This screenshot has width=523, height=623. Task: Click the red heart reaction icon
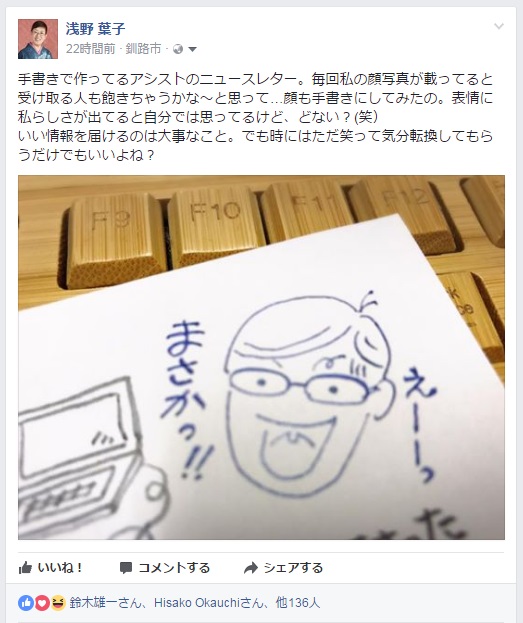point(42,603)
